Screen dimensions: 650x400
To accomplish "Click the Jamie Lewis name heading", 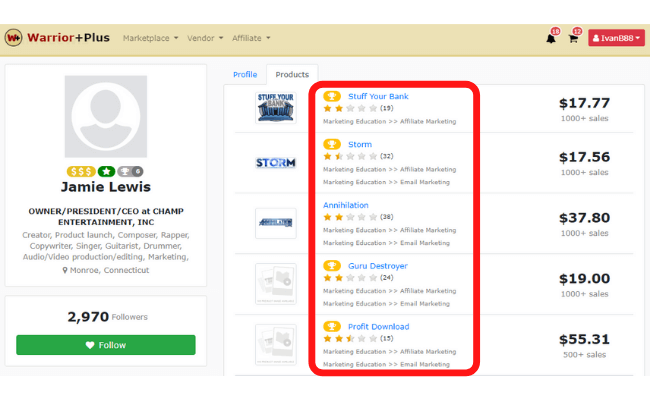I will (x=106, y=187).
